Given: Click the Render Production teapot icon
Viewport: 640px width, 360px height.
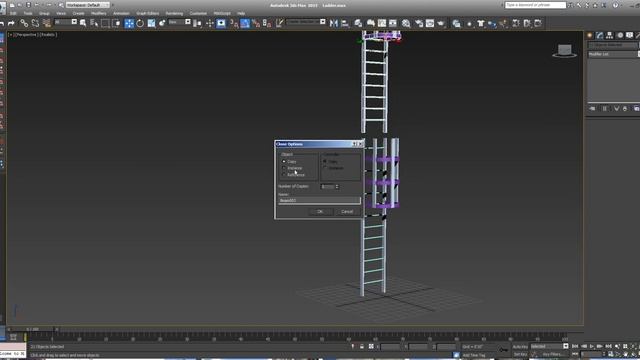Looking at the screenshot, I should click(441, 24).
